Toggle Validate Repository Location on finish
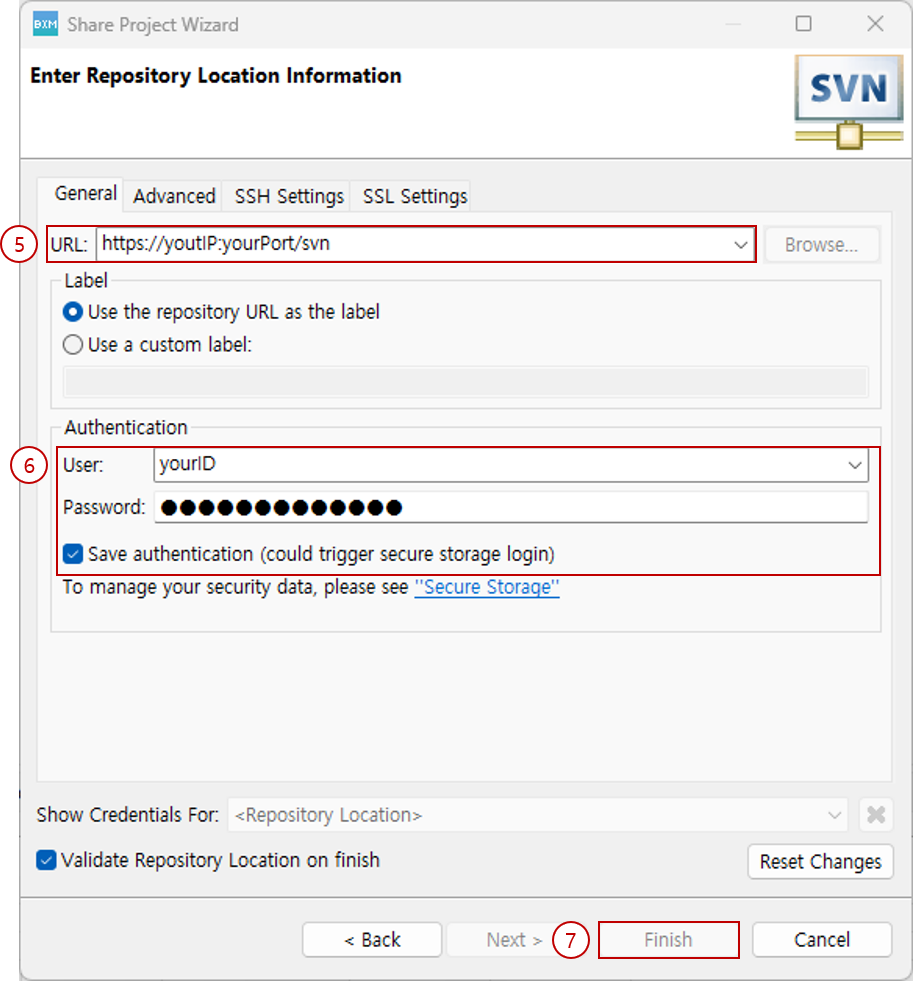 (46, 860)
